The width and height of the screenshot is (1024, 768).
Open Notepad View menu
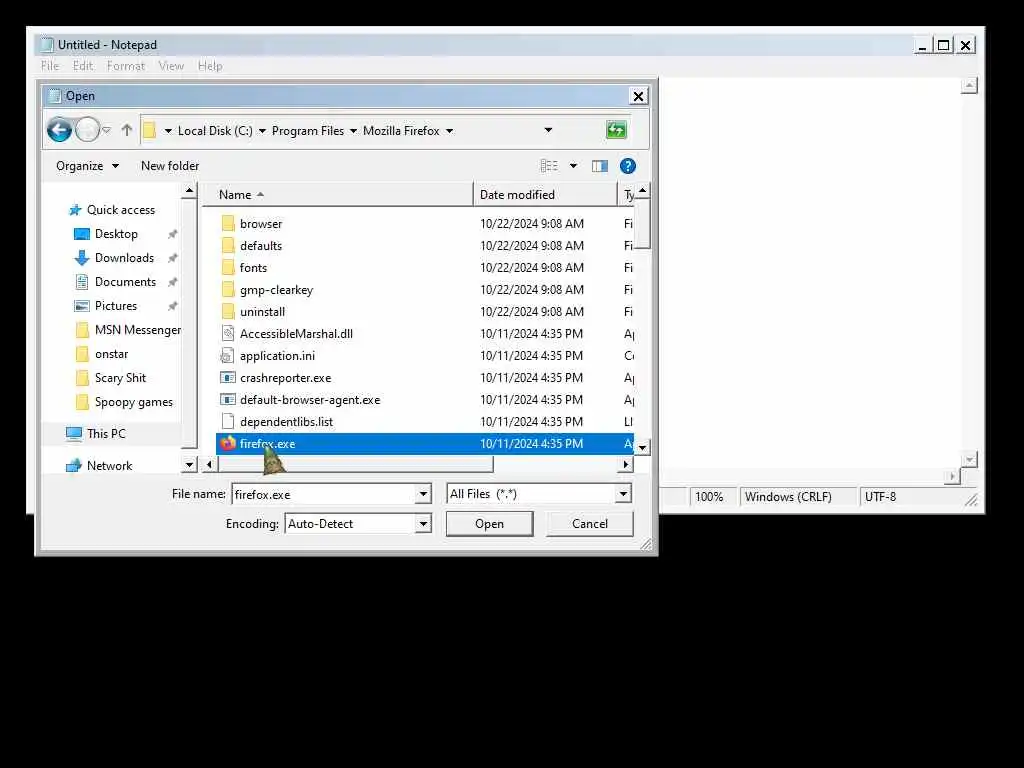coord(171,66)
